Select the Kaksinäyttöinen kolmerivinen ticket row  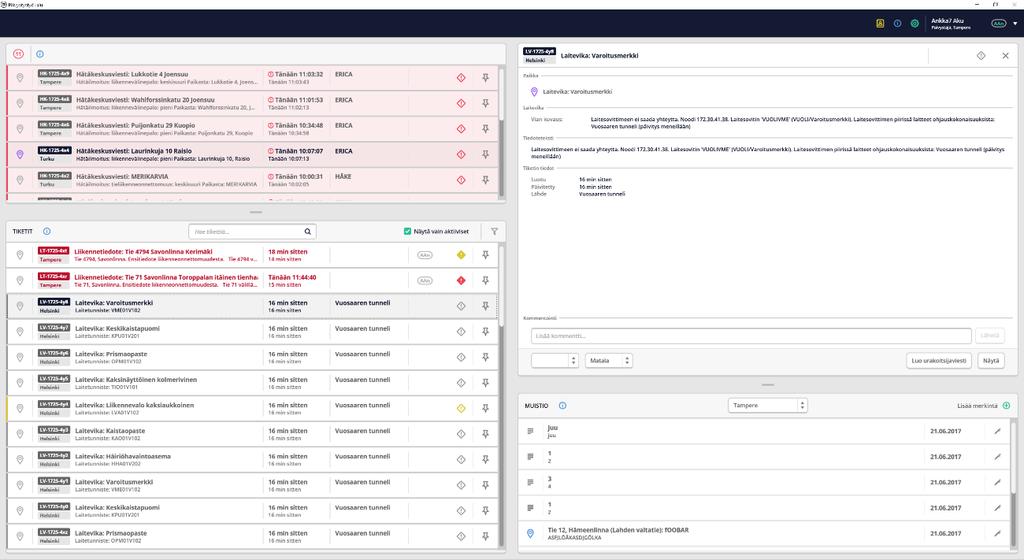coord(252,382)
